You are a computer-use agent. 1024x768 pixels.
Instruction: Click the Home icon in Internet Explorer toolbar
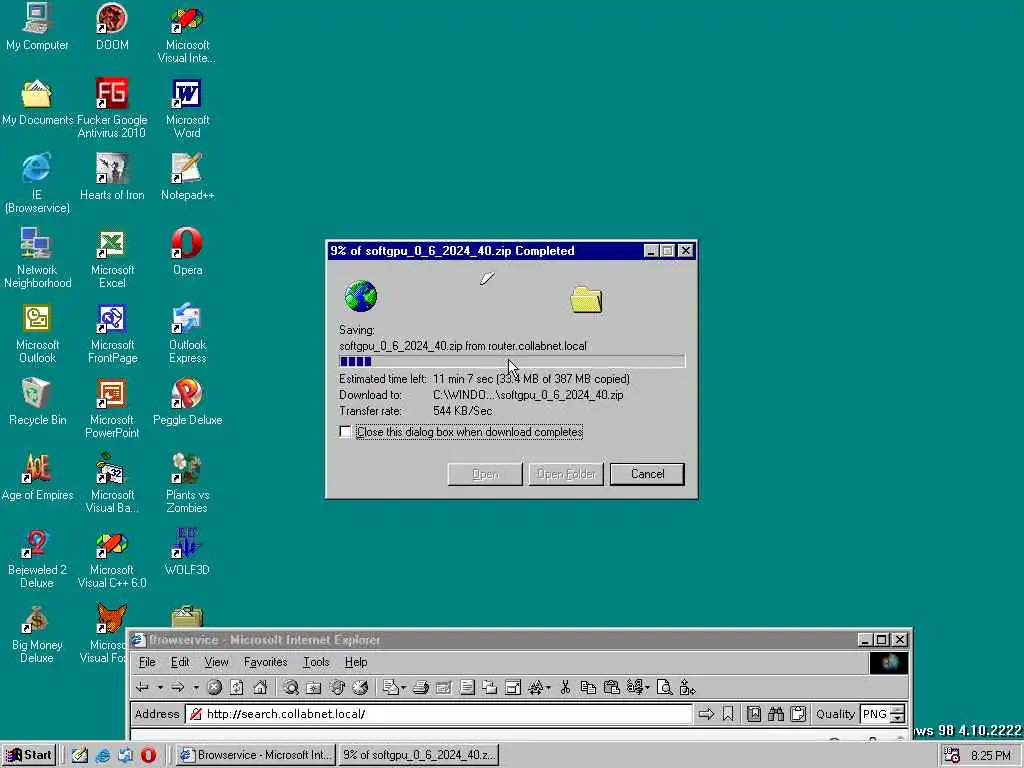260,687
